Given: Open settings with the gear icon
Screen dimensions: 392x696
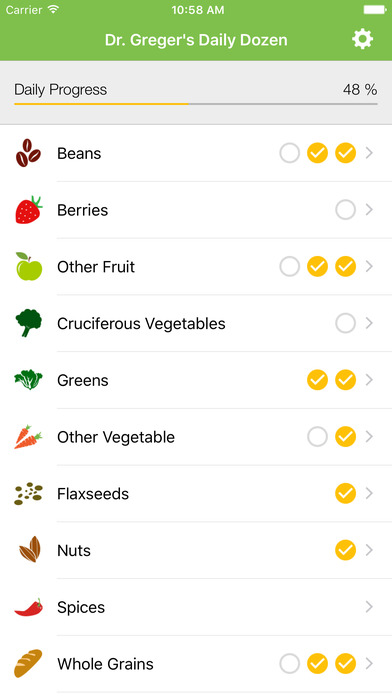Looking at the screenshot, I should [x=363, y=40].
